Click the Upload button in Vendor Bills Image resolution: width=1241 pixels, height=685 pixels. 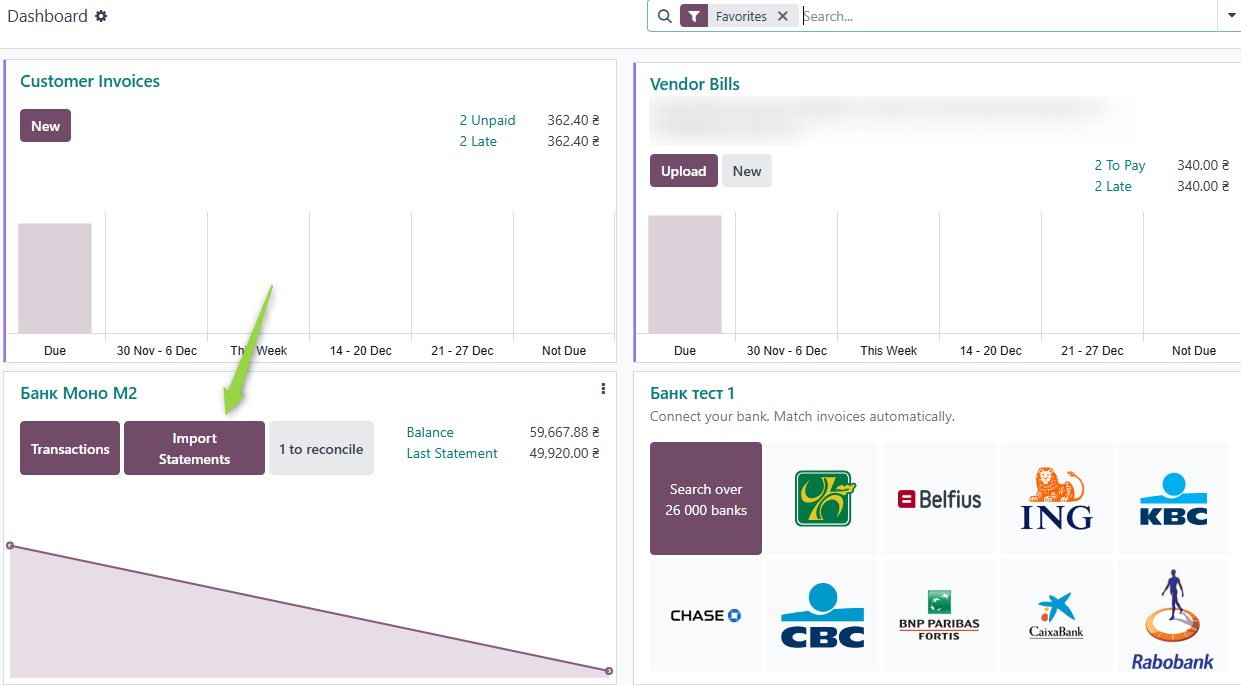(x=684, y=171)
